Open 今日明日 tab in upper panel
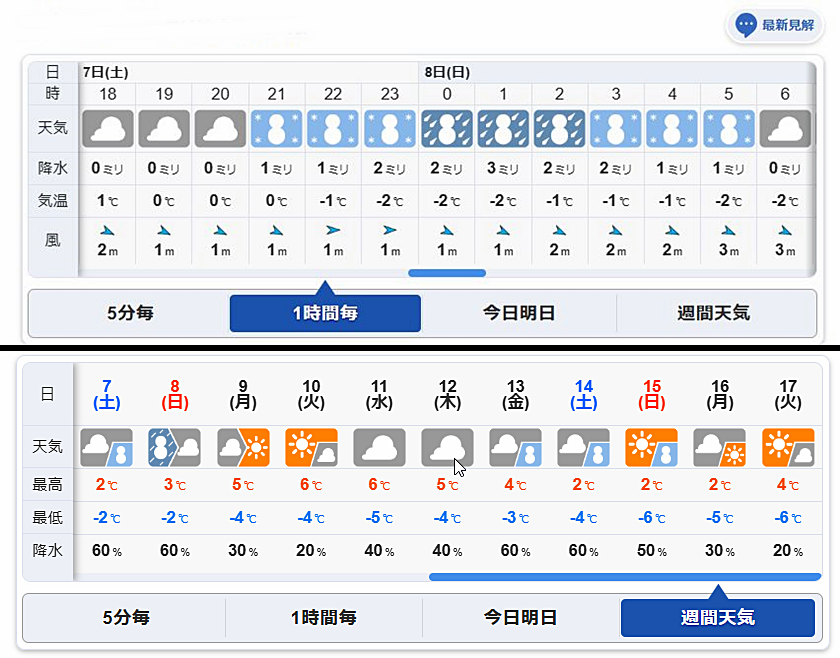Image resolution: width=840 pixels, height=658 pixels. (519, 313)
